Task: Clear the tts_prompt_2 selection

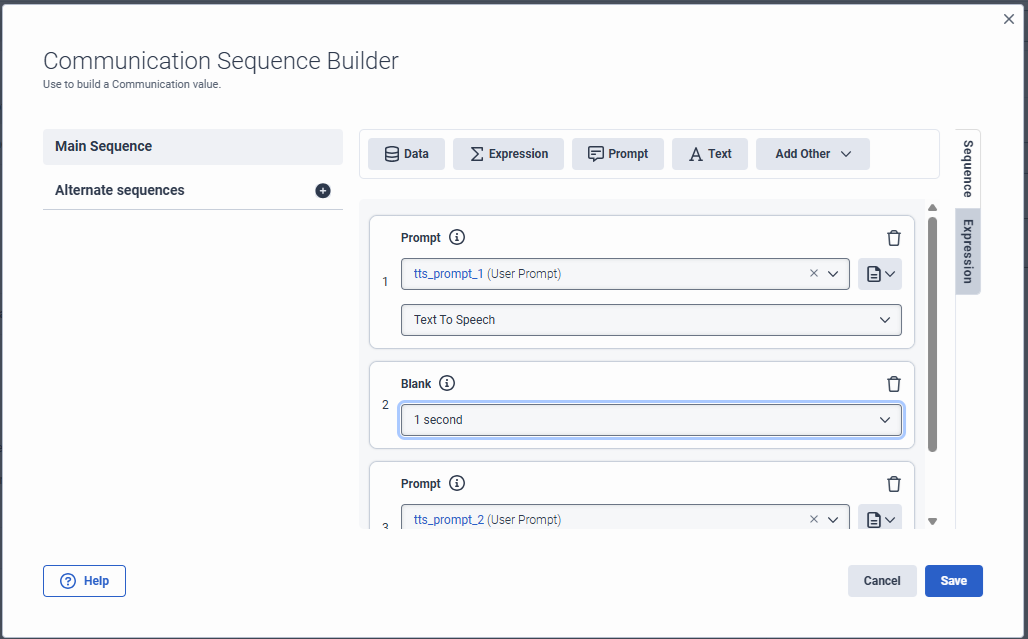Action: coord(813,519)
